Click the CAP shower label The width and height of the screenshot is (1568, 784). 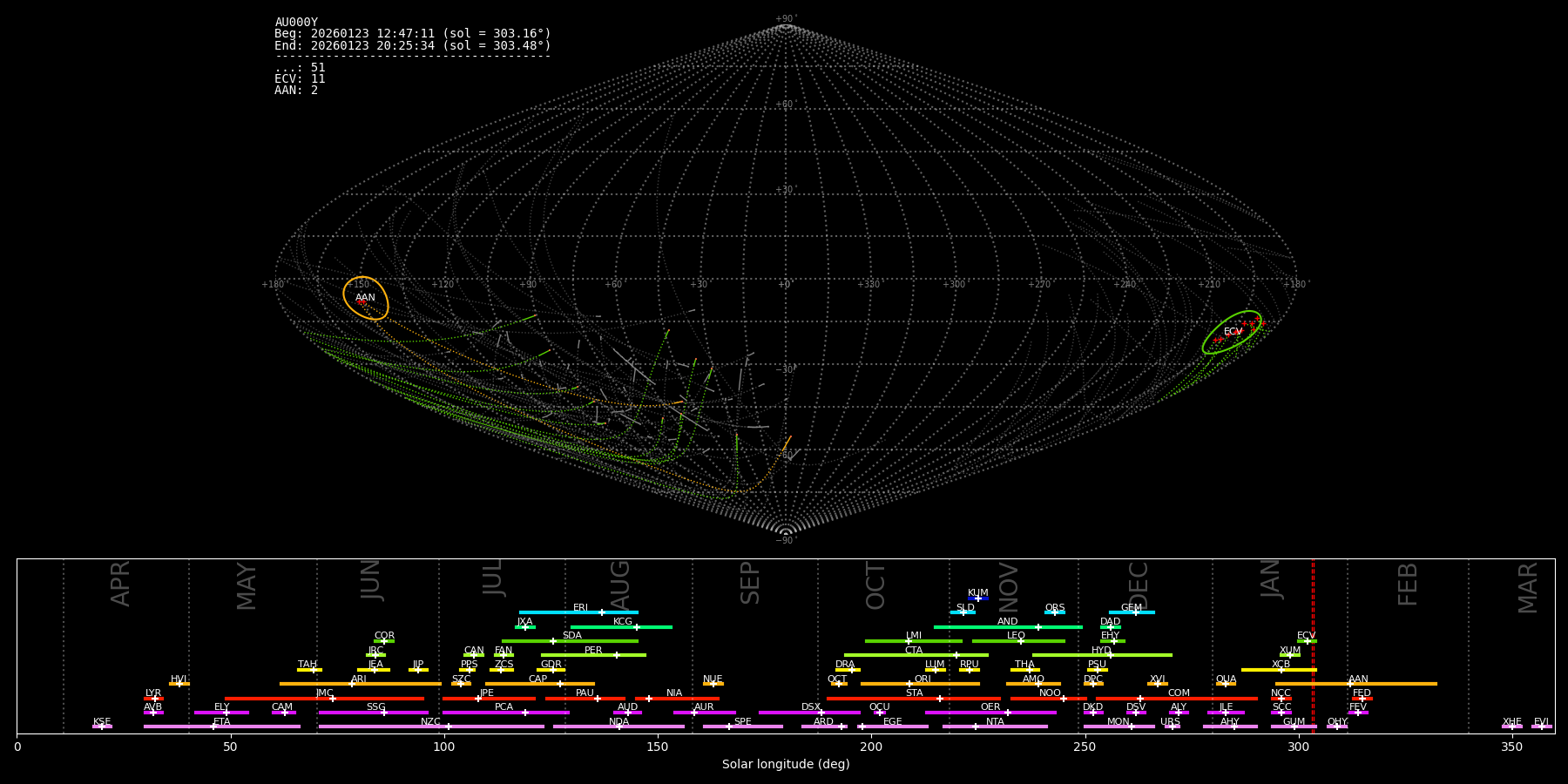click(x=538, y=679)
